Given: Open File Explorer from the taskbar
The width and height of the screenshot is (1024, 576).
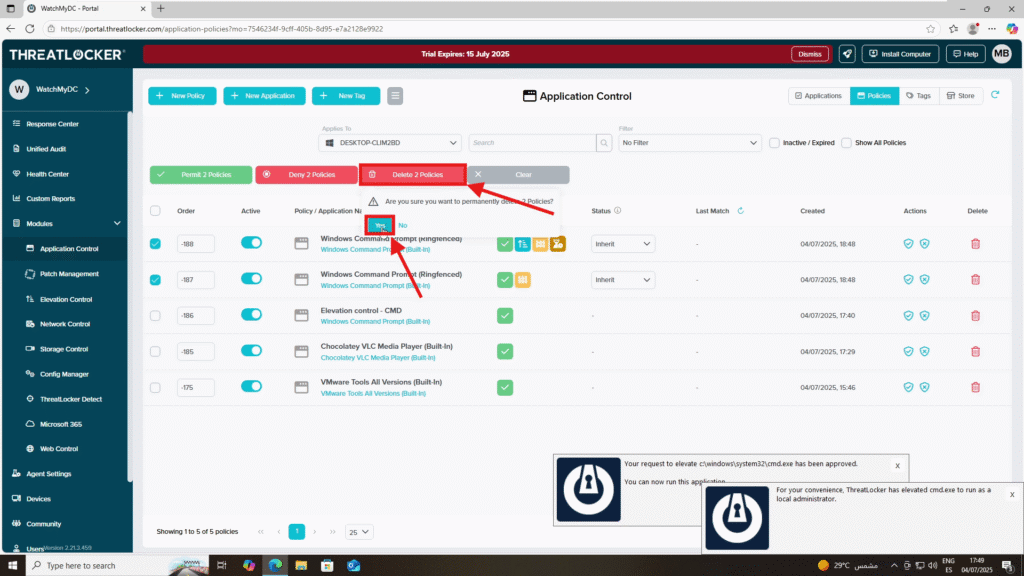Looking at the screenshot, I should click(x=301, y=566).
